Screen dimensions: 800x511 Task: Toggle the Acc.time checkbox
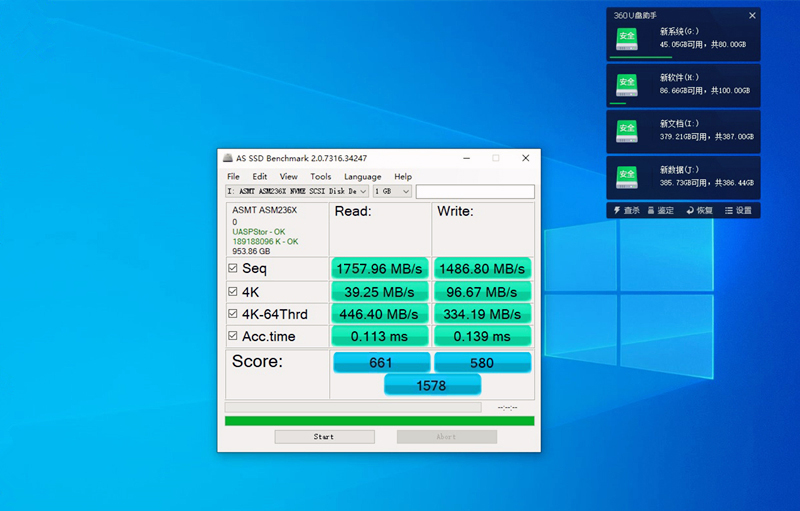tap(233, 337)
